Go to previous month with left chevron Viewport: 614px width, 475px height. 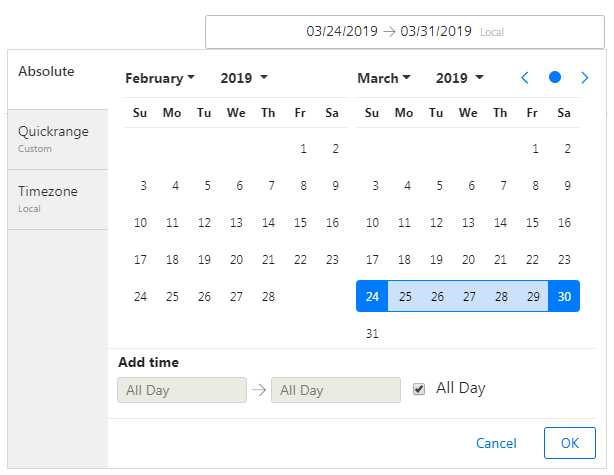pos(525,78)
